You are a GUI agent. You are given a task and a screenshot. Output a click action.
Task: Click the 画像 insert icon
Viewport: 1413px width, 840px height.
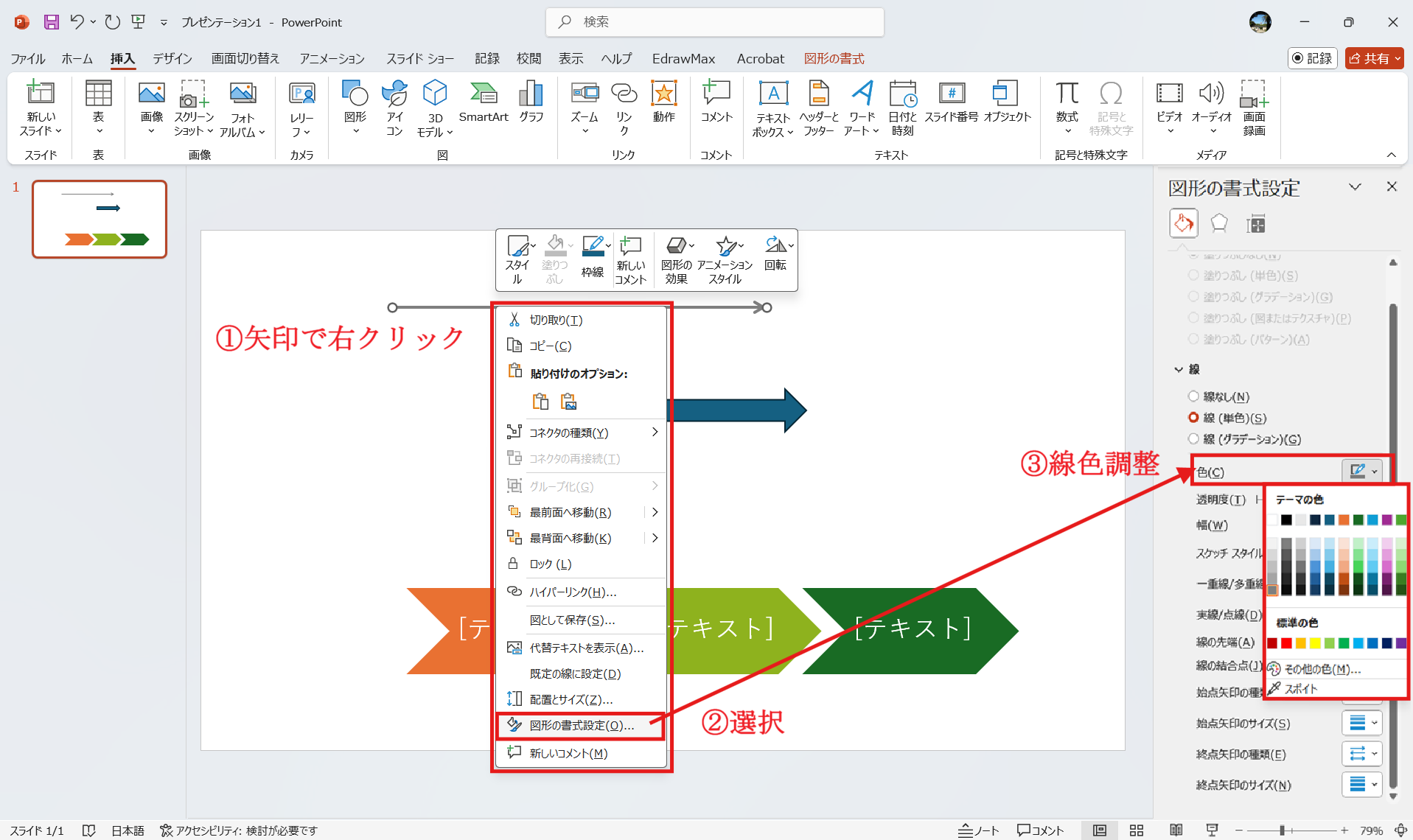point(151,108)
